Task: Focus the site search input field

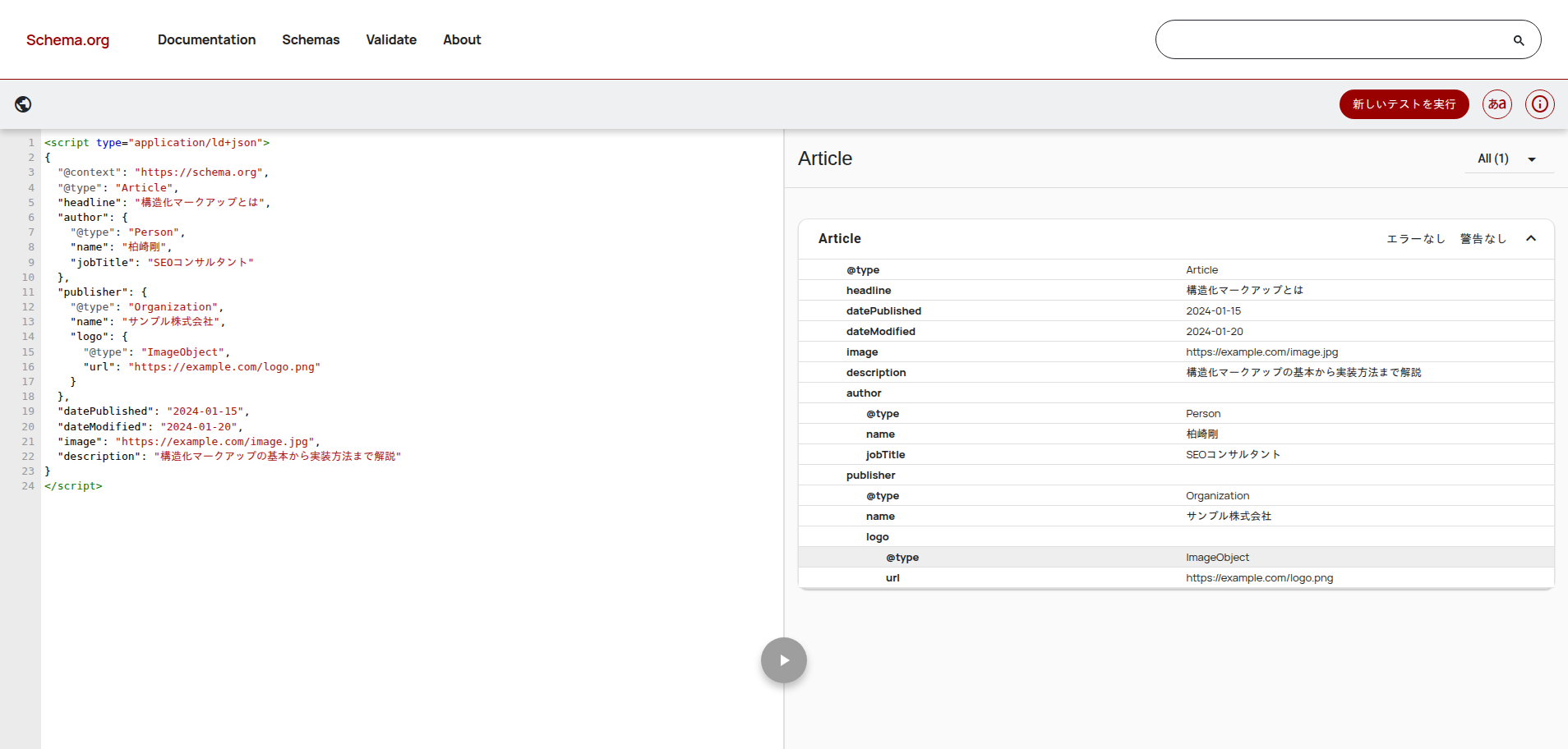Action: pos(1331,40)
